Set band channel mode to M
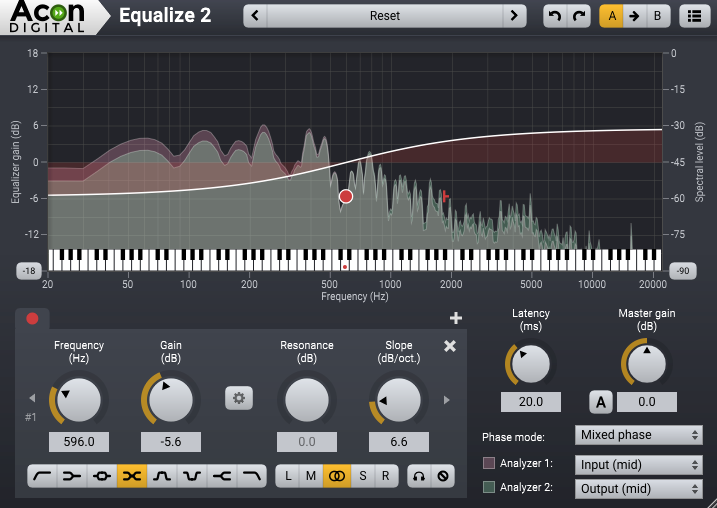The image size is (717, 508). pos(311,476)
